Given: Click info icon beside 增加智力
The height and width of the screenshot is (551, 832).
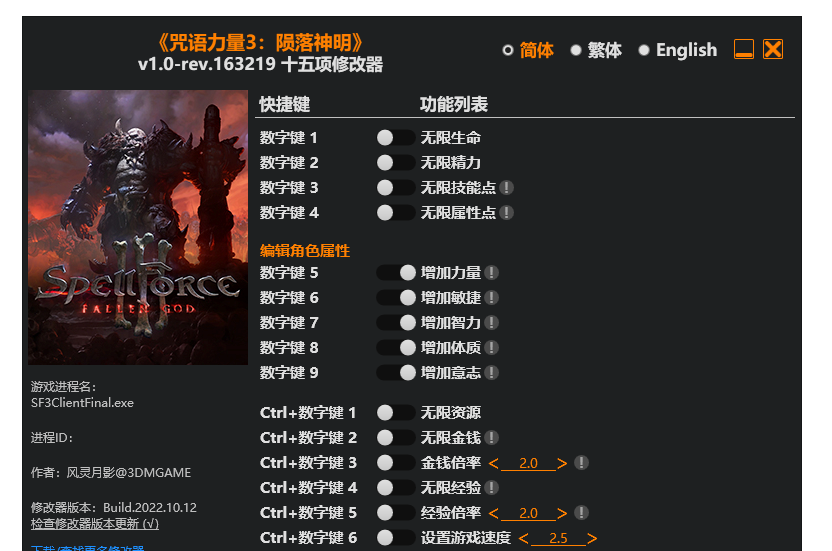Looking at the screenshot, I should 491,322.
